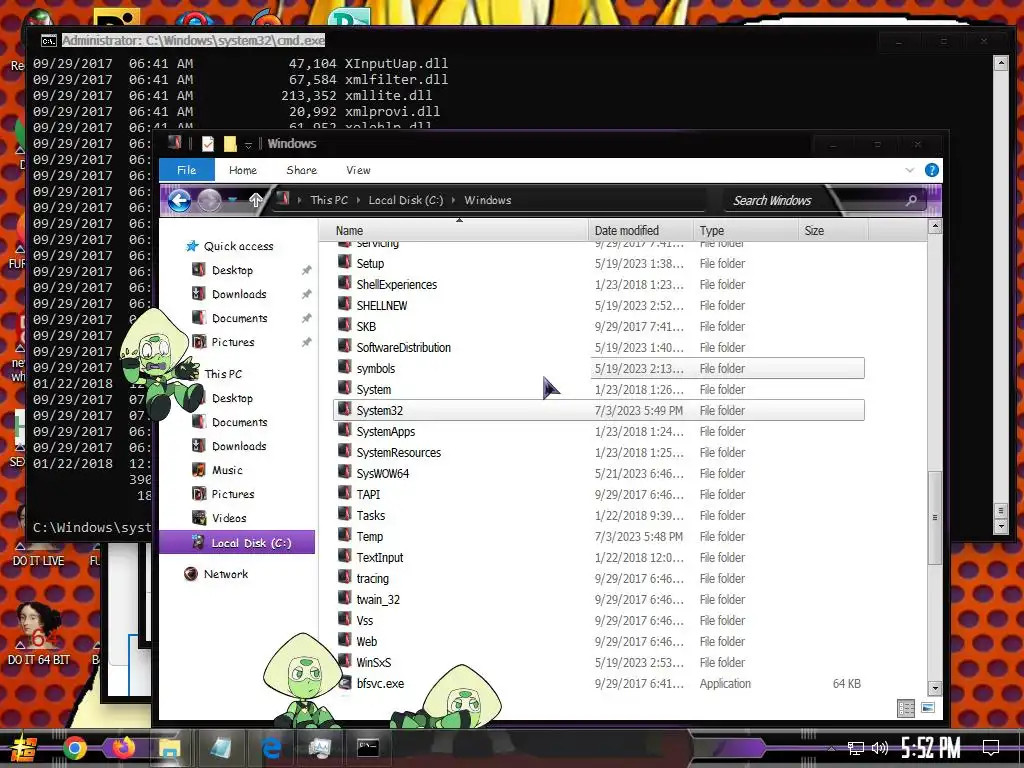This screenshot has width=1024, height=768.
Task: Click This PC in address bar
Action: 329,200
